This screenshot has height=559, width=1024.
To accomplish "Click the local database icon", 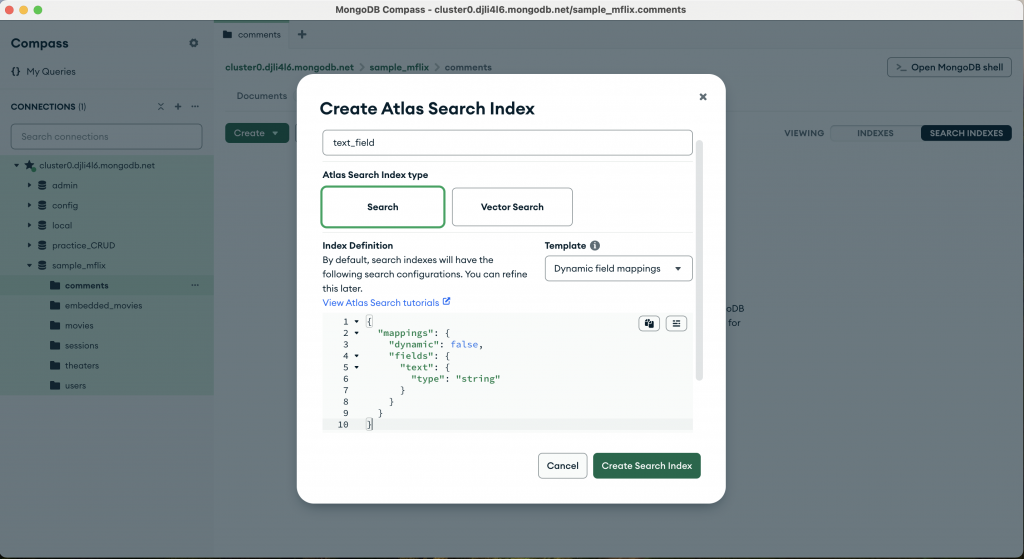I will click(42, 225).
